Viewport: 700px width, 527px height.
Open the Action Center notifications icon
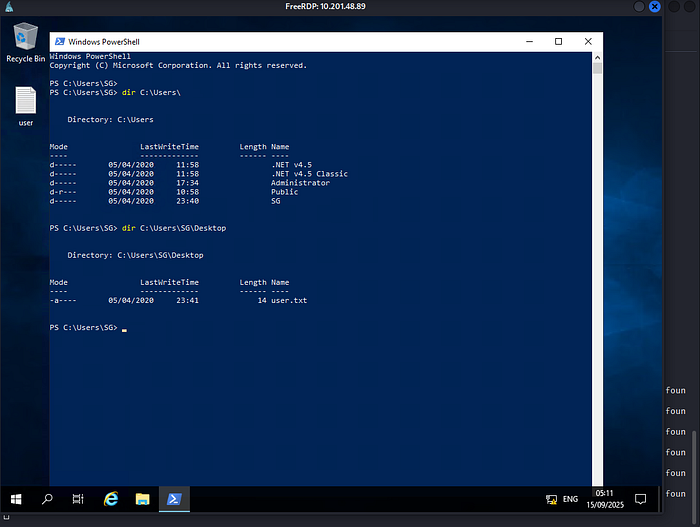[641, 499]
